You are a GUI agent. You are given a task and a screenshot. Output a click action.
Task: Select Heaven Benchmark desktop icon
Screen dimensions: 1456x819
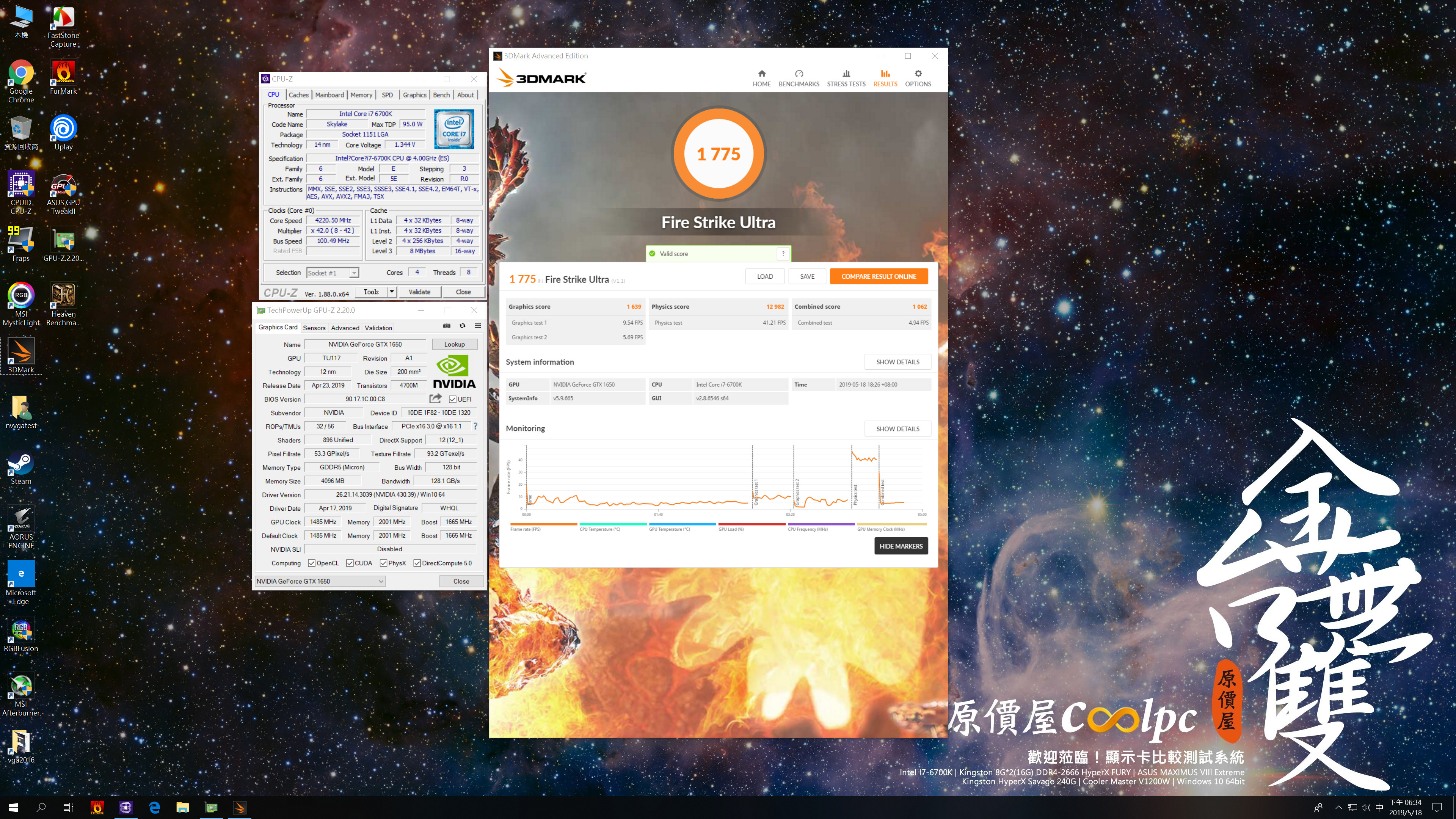tap(63, 304)
